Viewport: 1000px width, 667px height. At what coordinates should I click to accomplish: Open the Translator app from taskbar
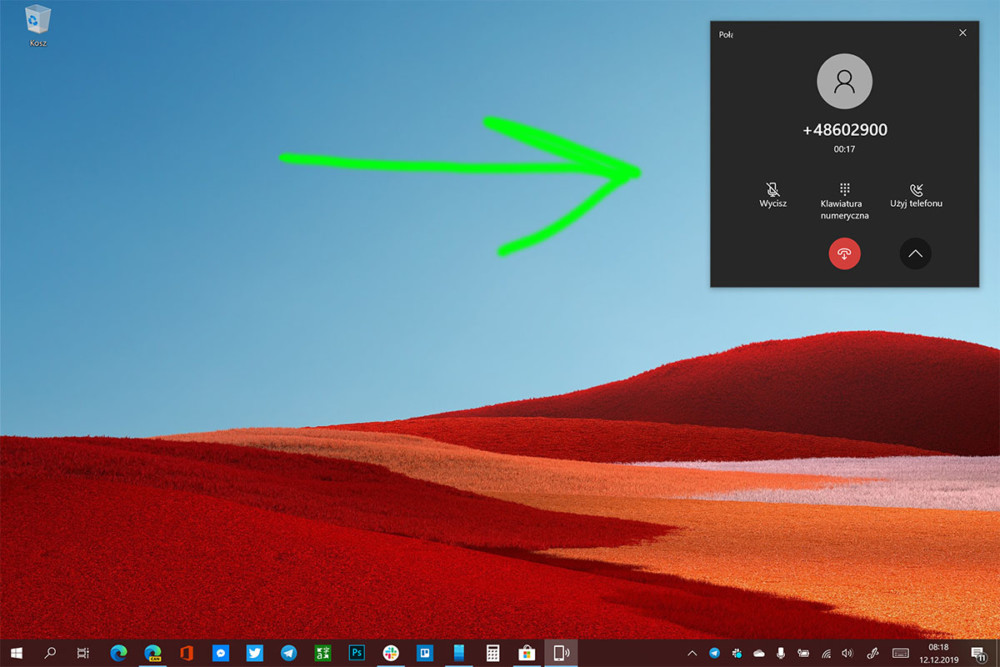323,653
